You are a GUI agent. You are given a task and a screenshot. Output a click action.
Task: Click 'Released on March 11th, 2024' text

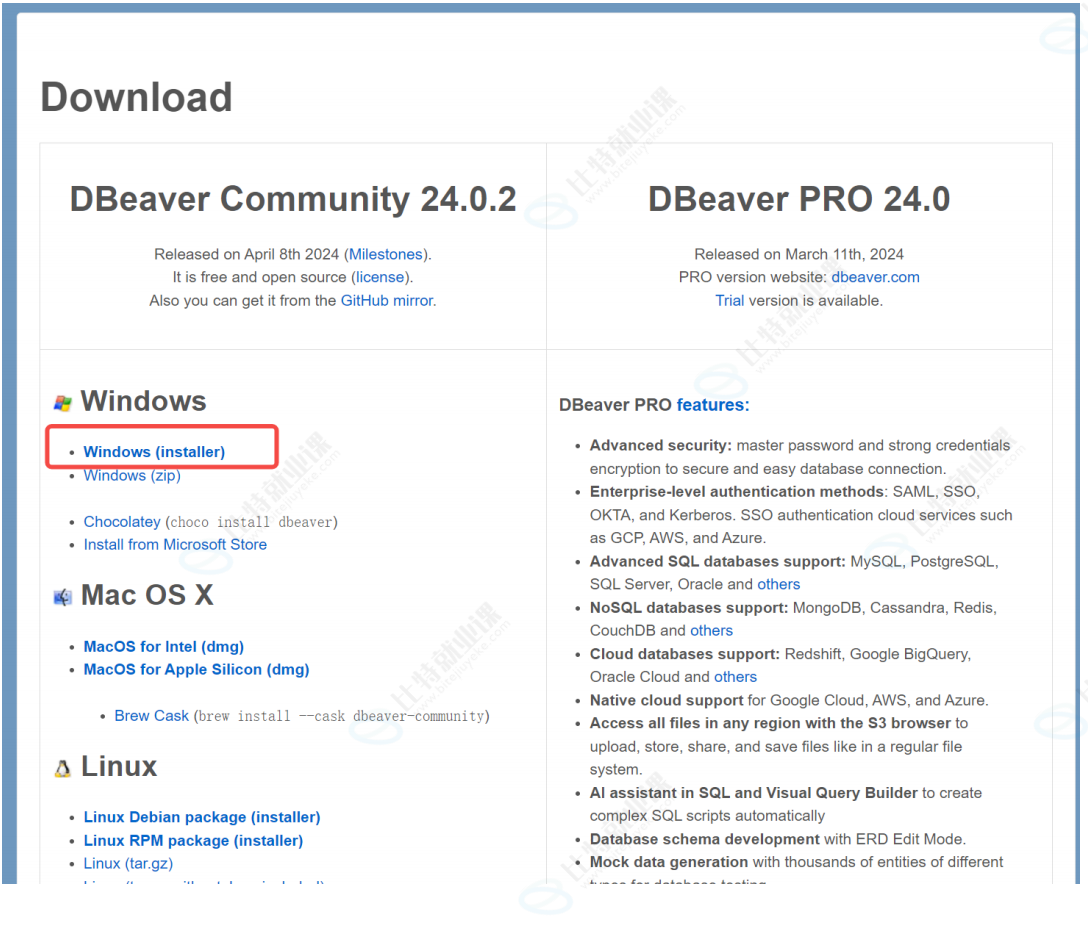(x=799, y=254)
